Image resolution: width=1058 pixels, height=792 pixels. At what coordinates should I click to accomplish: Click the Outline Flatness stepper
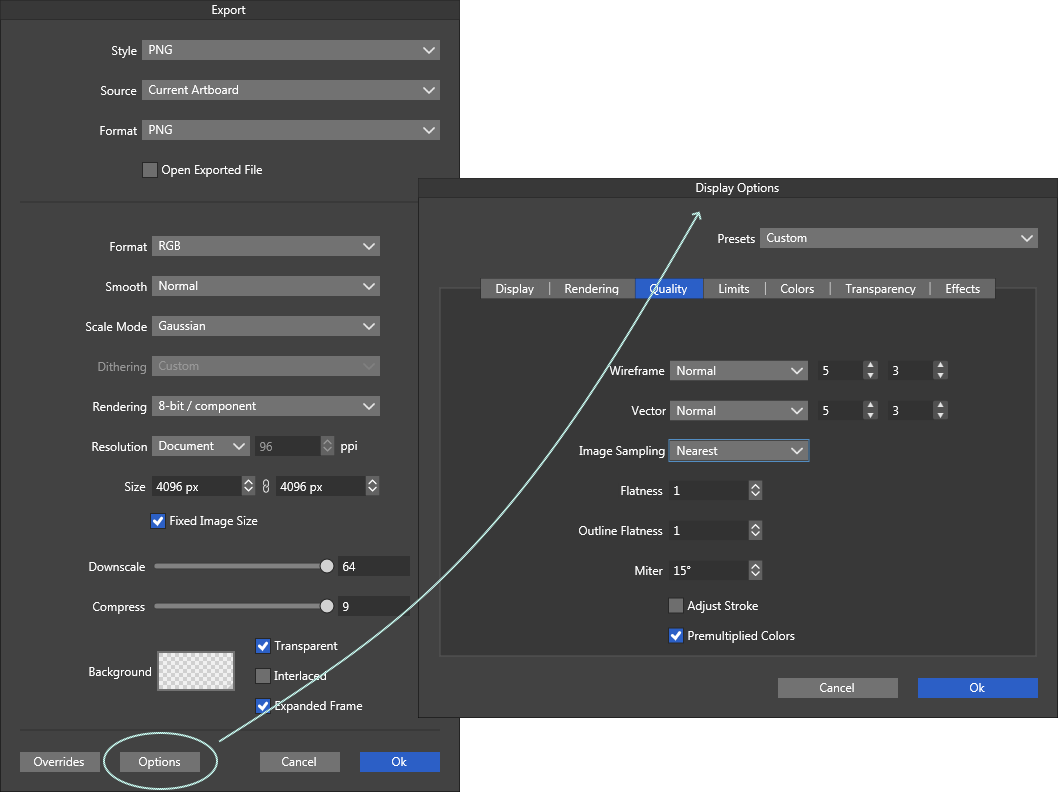(x=755, y=530)
